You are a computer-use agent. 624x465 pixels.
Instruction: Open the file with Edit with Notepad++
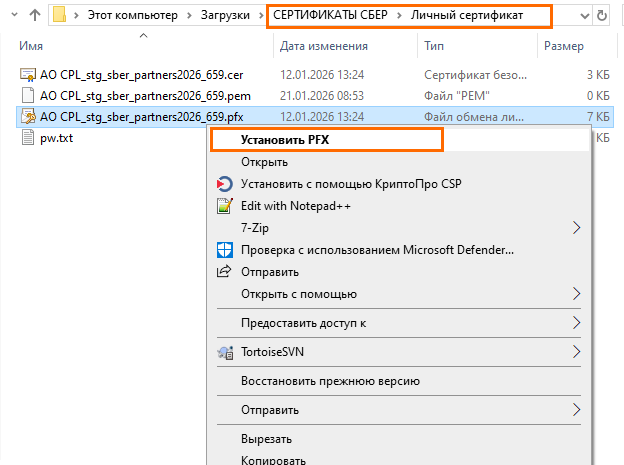tap(295, 206)
